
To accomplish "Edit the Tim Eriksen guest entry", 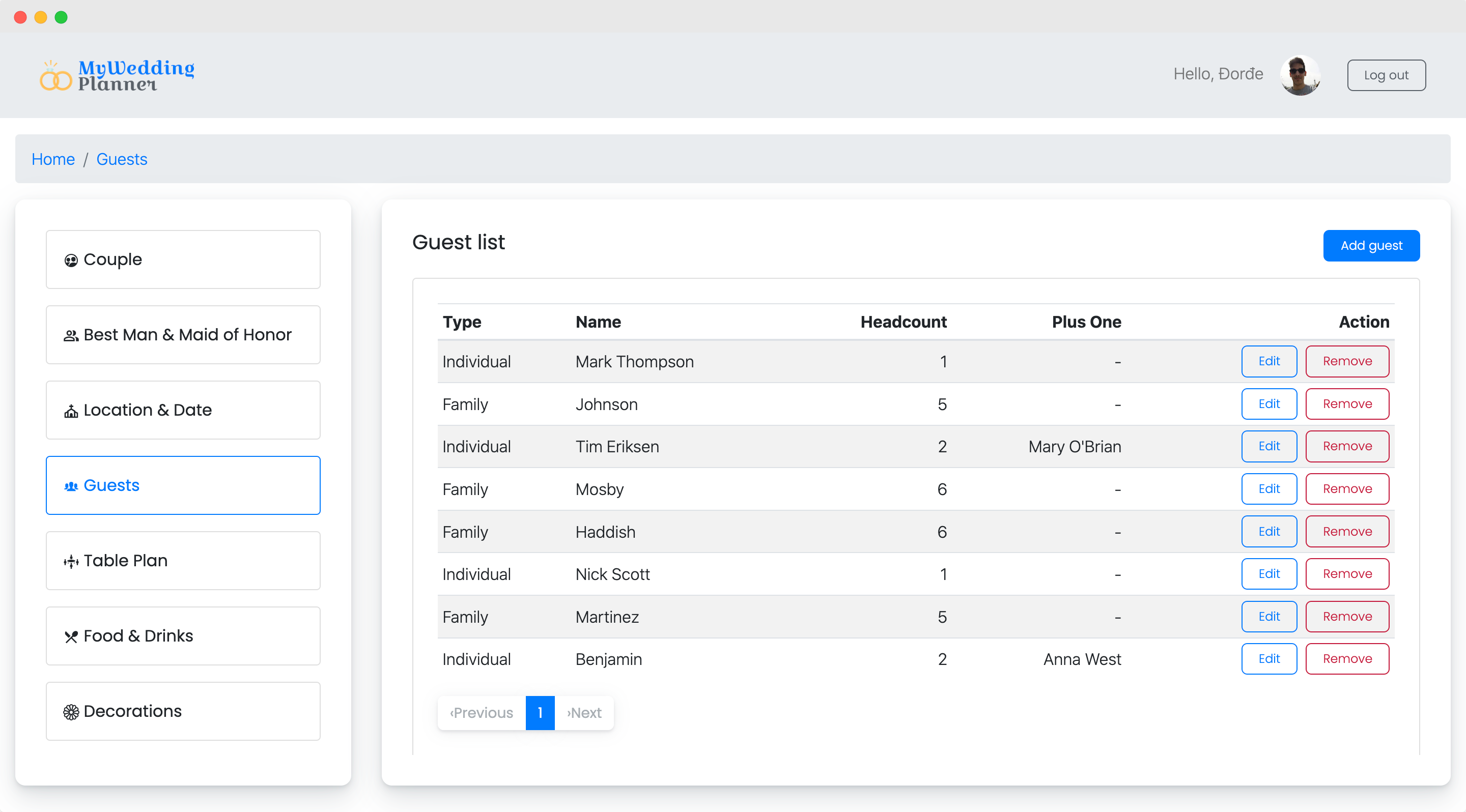I will point(1268,446).
